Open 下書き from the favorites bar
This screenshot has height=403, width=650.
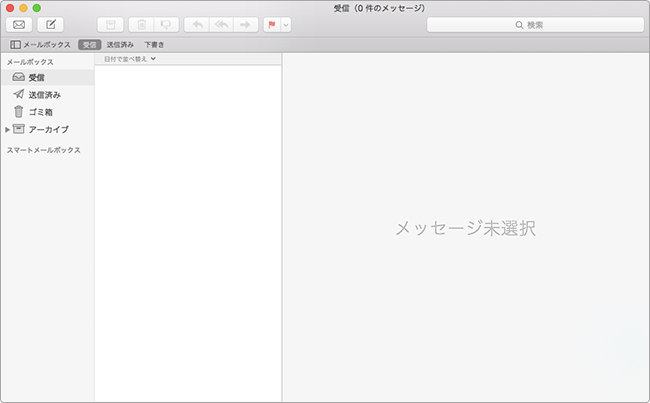[x=154, y=45]
